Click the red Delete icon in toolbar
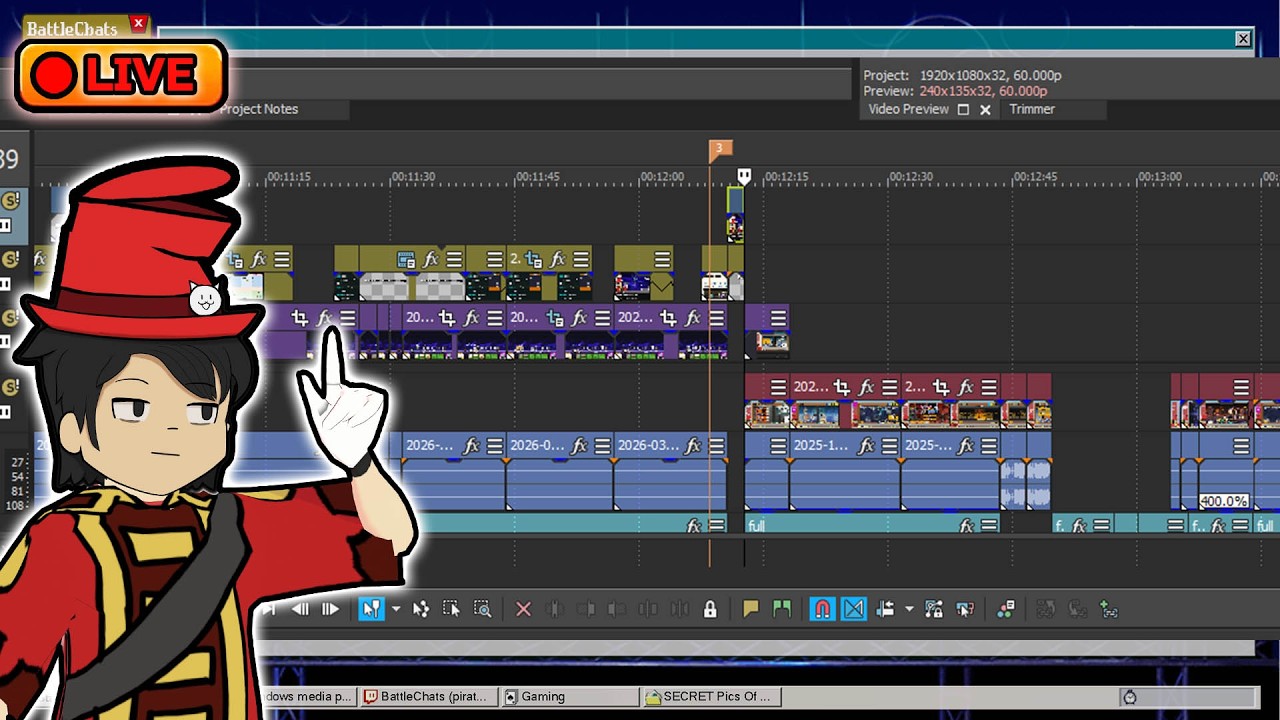 pyautogui.click(x=523, y=609)
